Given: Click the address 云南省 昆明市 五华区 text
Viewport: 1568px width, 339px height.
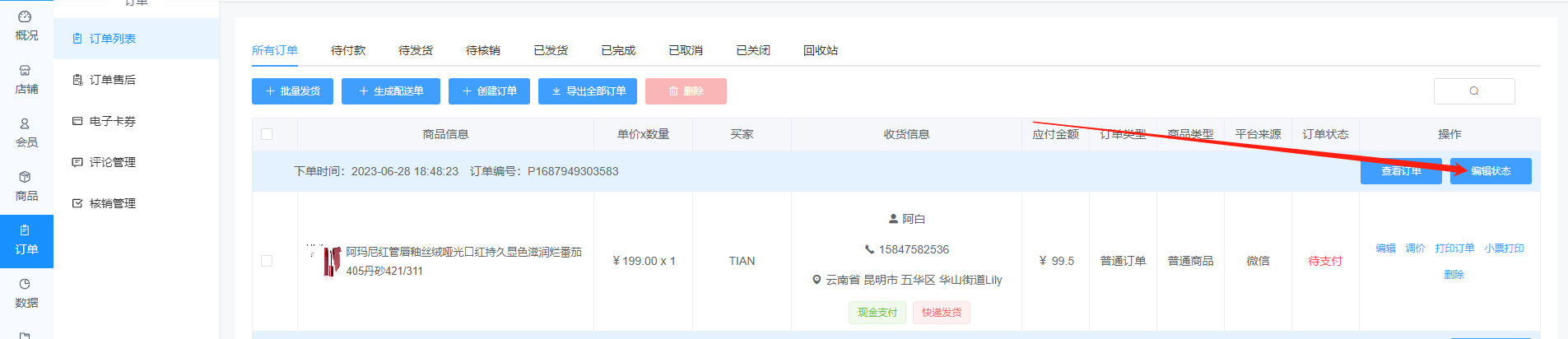Looking at the screenshot, I should (914, 280).
